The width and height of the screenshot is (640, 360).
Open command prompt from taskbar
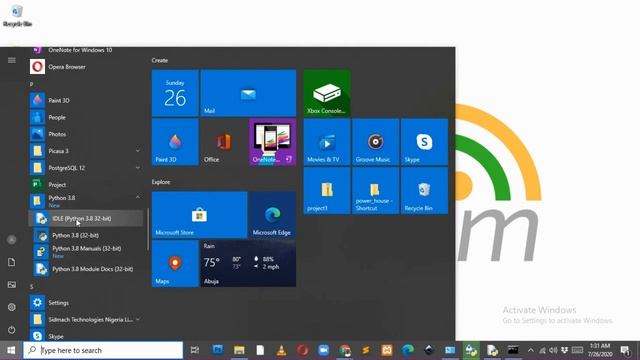pyautogui.click(x=513, y=350)
